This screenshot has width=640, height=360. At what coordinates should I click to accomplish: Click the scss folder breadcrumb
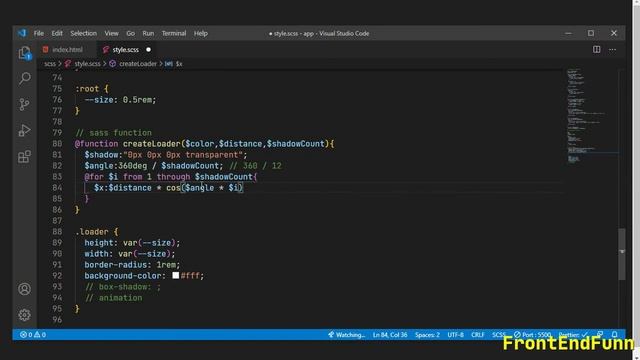click(x=50, y=64)
